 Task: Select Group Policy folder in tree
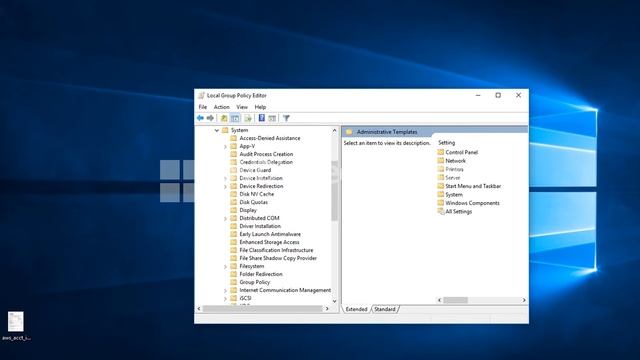click(x=254, y=282)
